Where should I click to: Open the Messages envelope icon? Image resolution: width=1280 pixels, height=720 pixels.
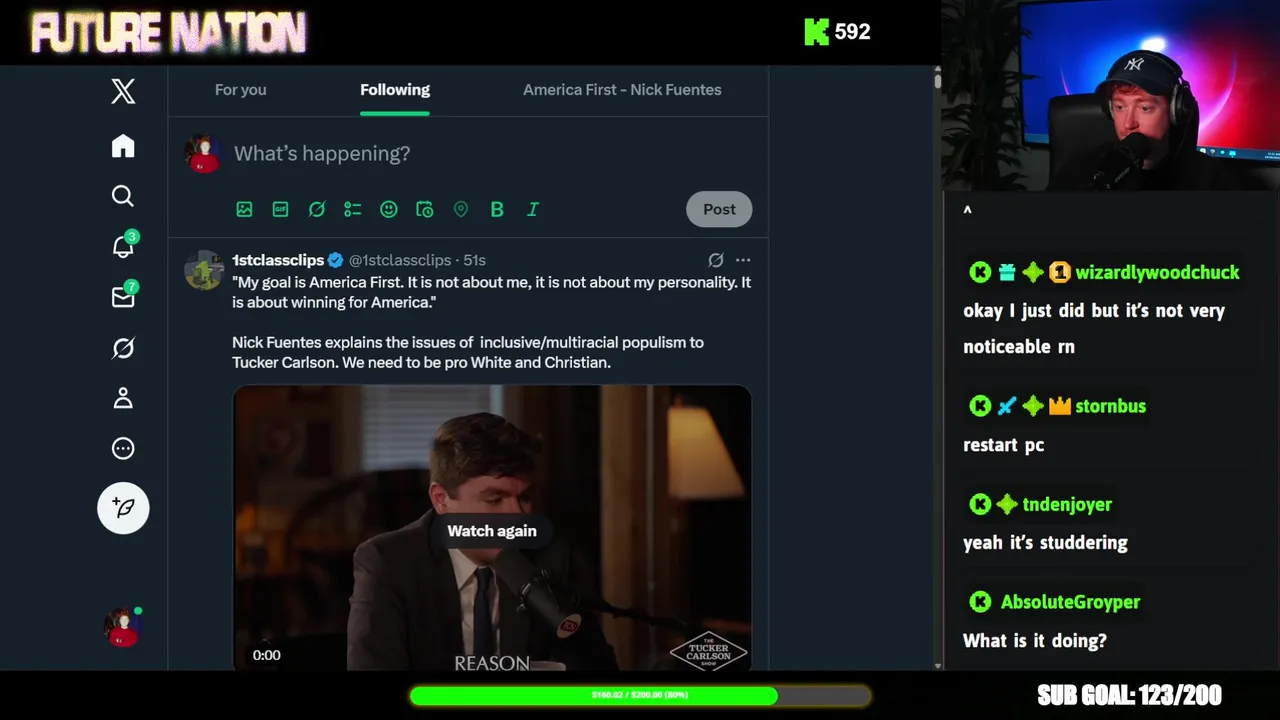[123, 296]
